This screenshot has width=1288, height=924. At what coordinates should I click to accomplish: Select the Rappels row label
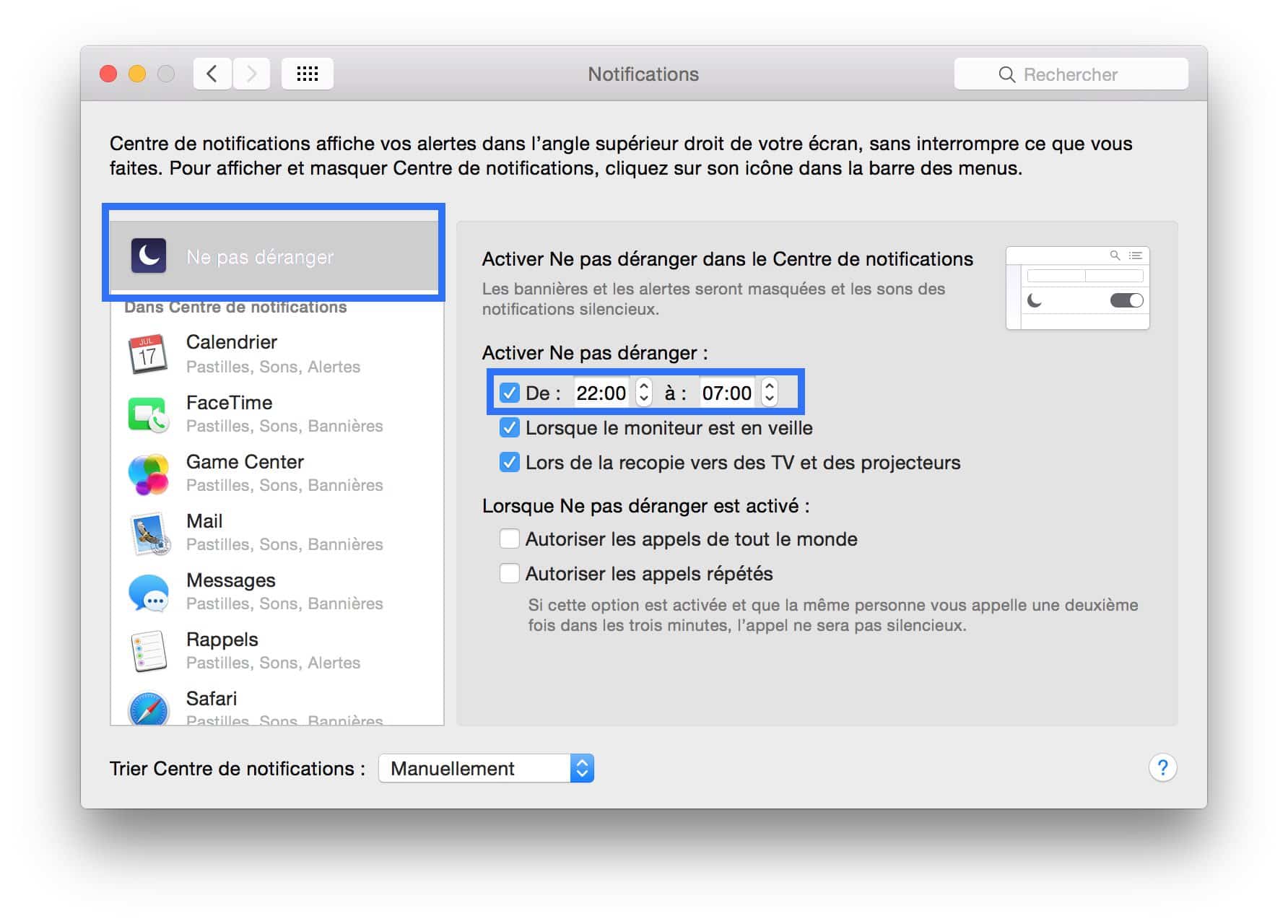pyautogui.click(x=222, y=640)
